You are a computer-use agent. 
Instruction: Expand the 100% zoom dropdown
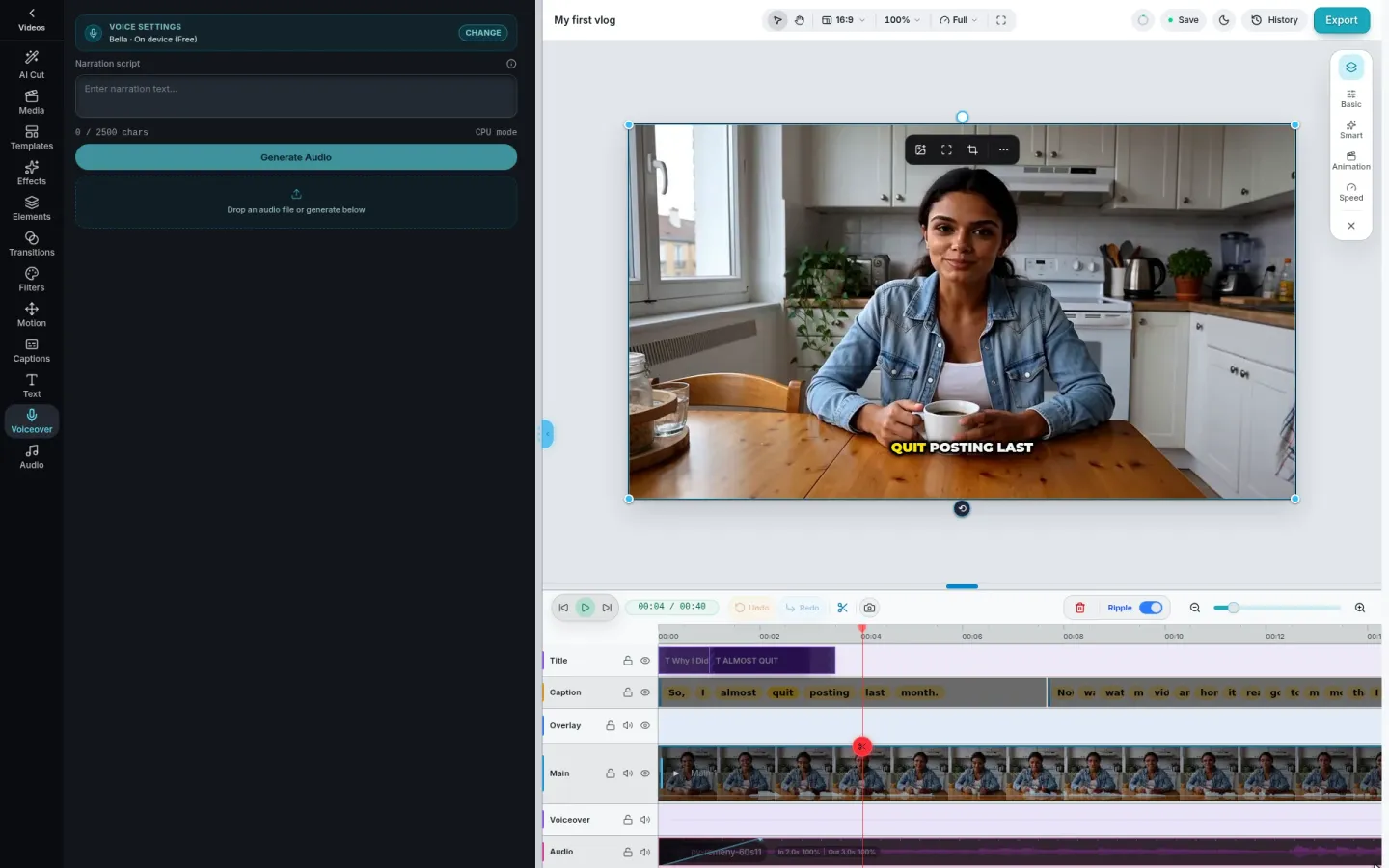click(x=902, y=20)
